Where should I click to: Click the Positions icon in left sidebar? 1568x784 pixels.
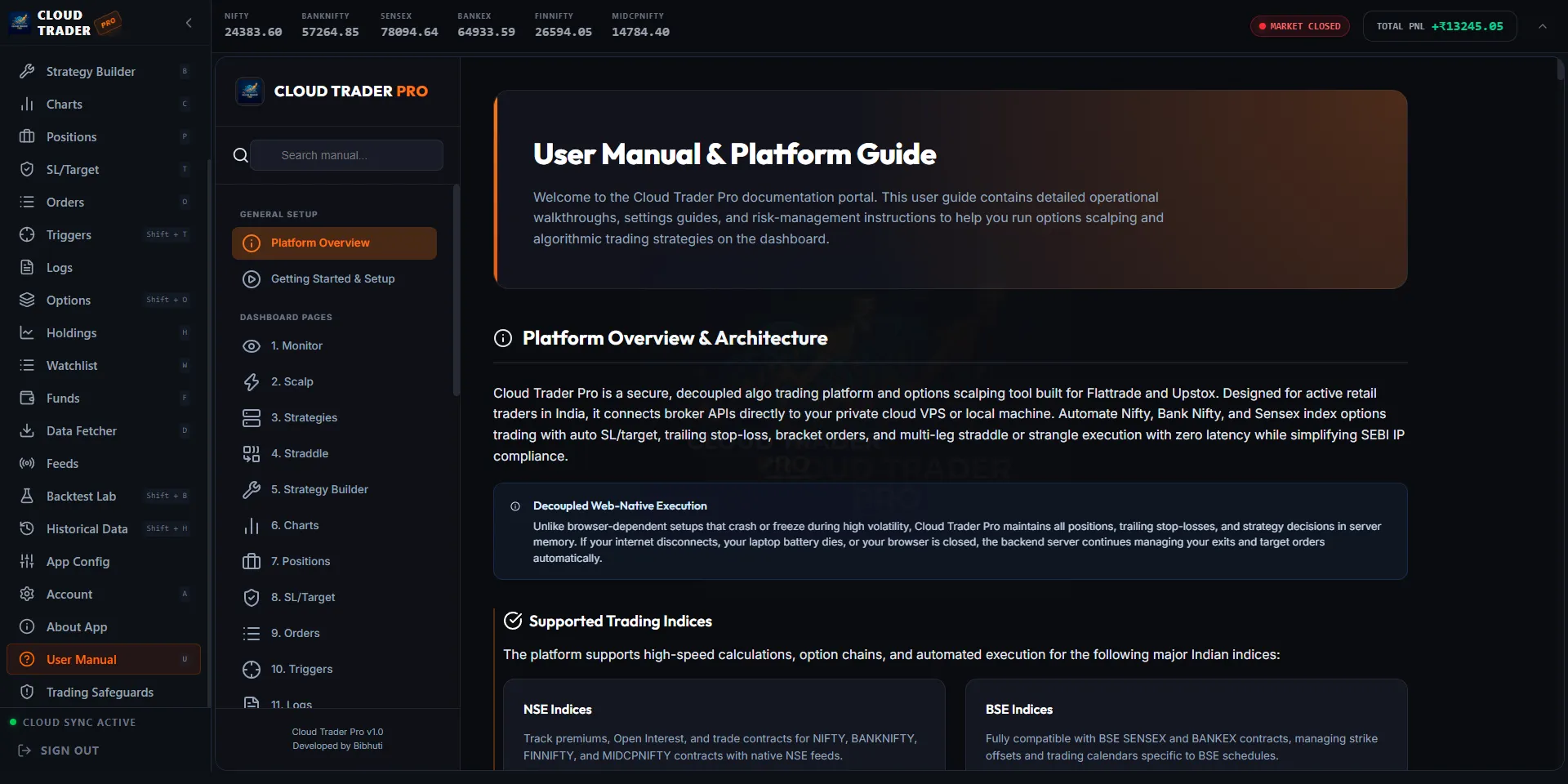click(27, 136)
